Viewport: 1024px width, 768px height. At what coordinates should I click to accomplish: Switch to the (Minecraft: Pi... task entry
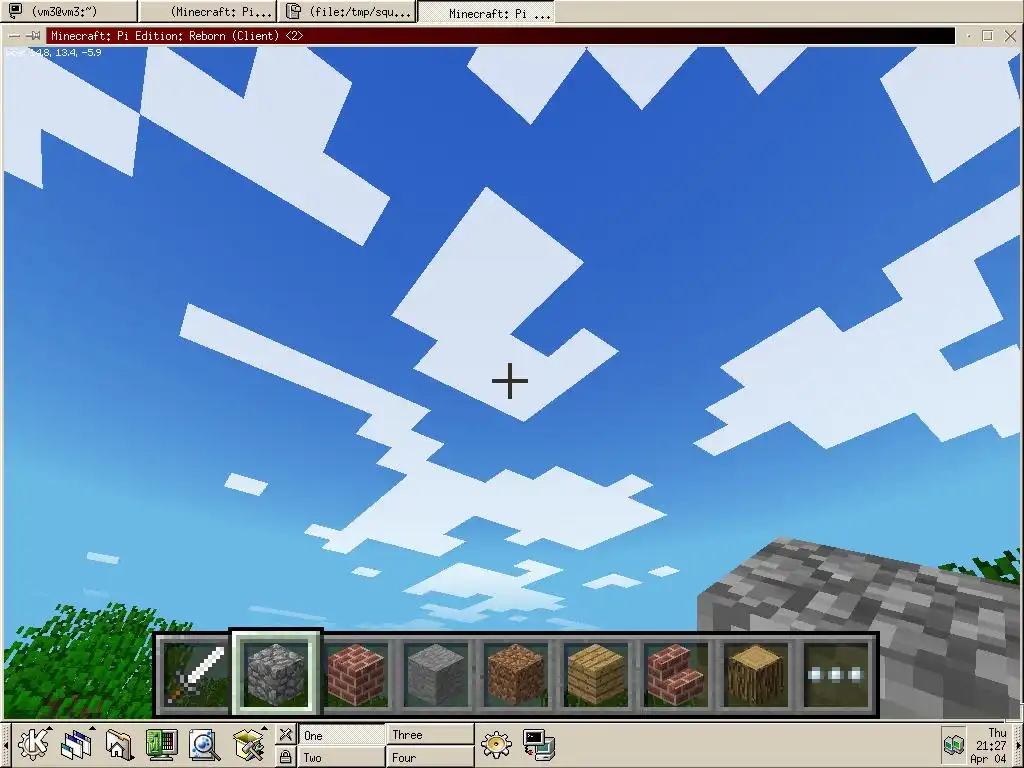(208, 11)
